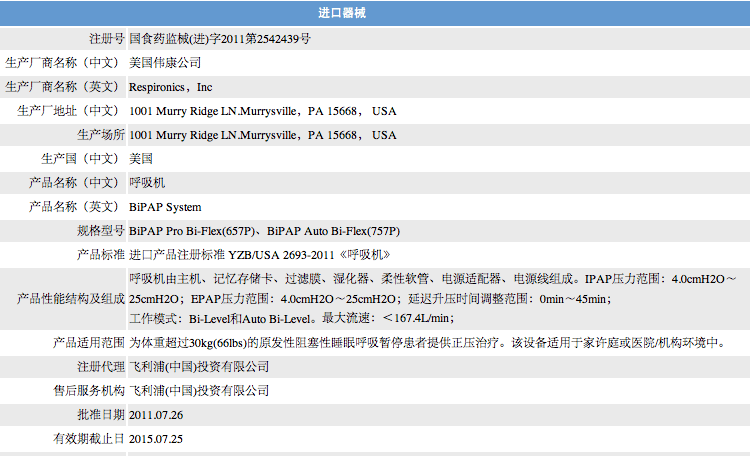Click model value BiPAP Pro Bi-Flex(657P)
750x456 pixels.
(x=192, y=231)
